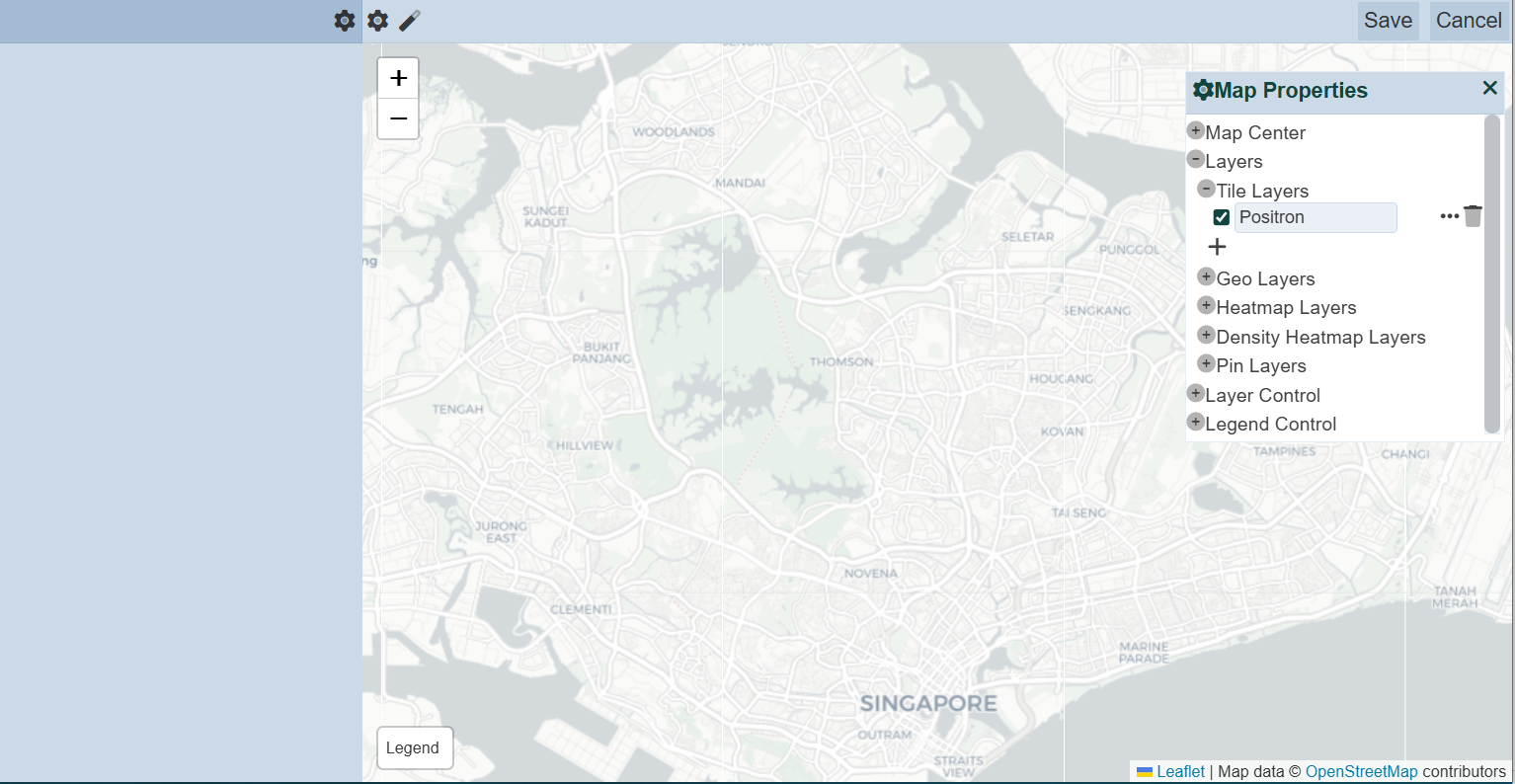Collapse the Layers section
The height and width of the screenshot is (784, 1515).
pos(1195,159)
